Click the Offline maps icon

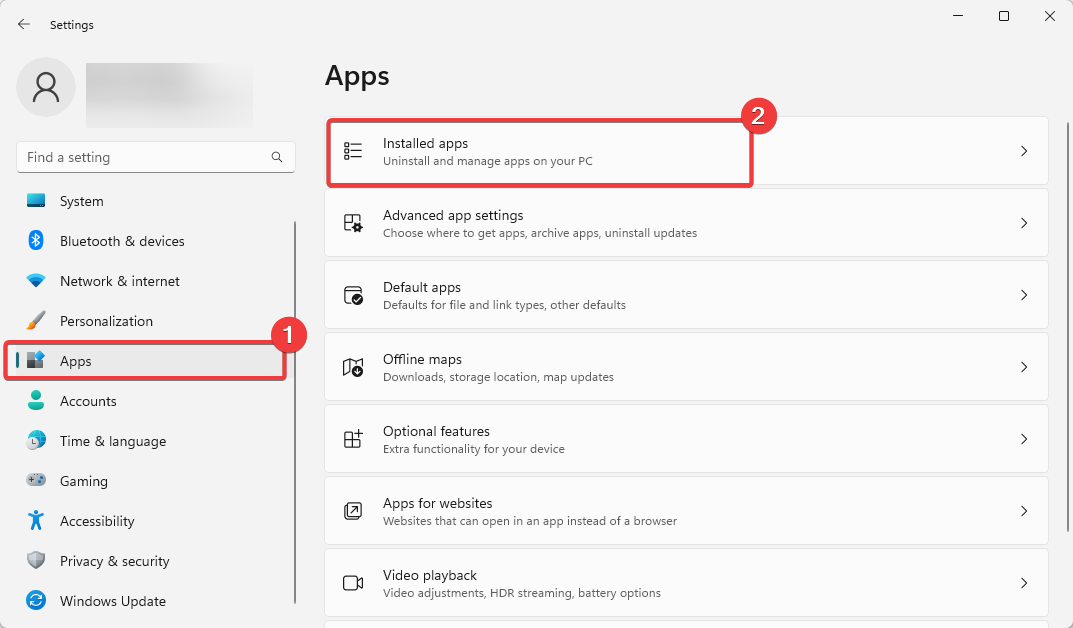(353, 367)
